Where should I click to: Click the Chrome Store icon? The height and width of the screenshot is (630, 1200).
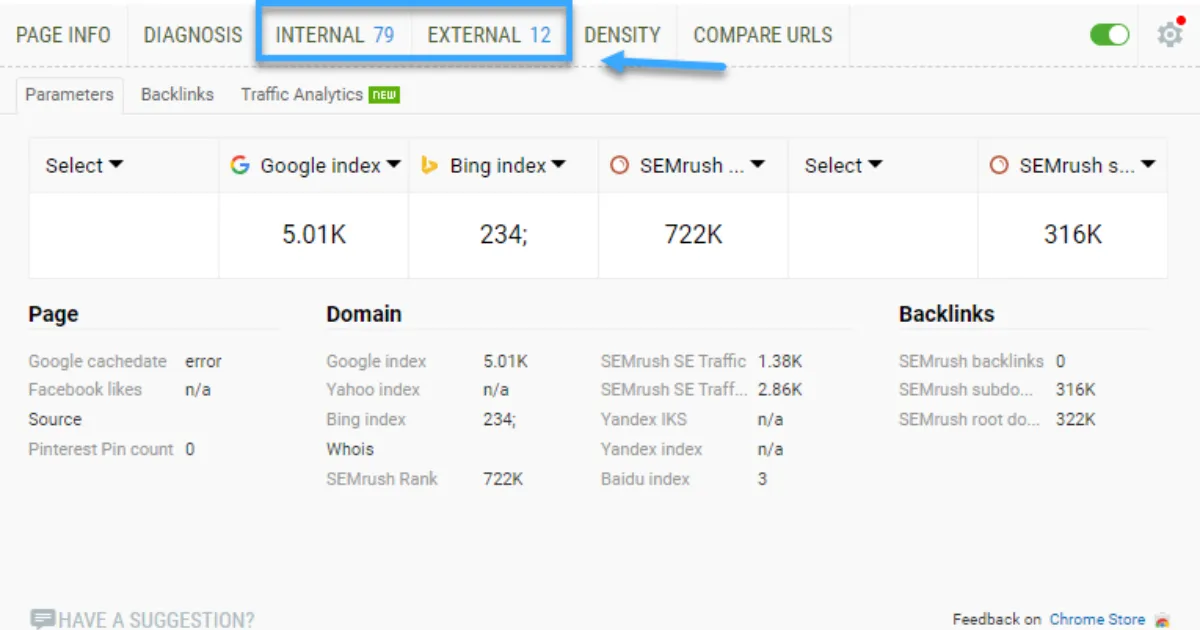1161,620
